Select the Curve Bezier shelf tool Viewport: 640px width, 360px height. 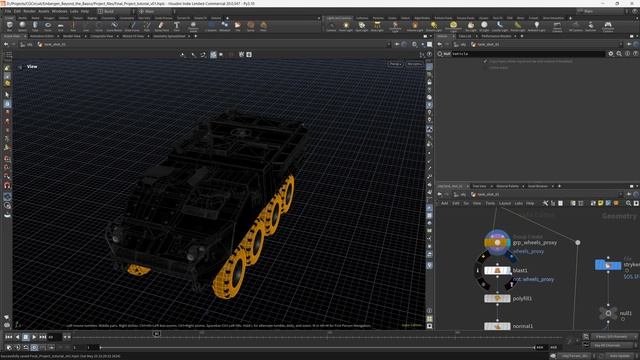(x=114, y=27)
